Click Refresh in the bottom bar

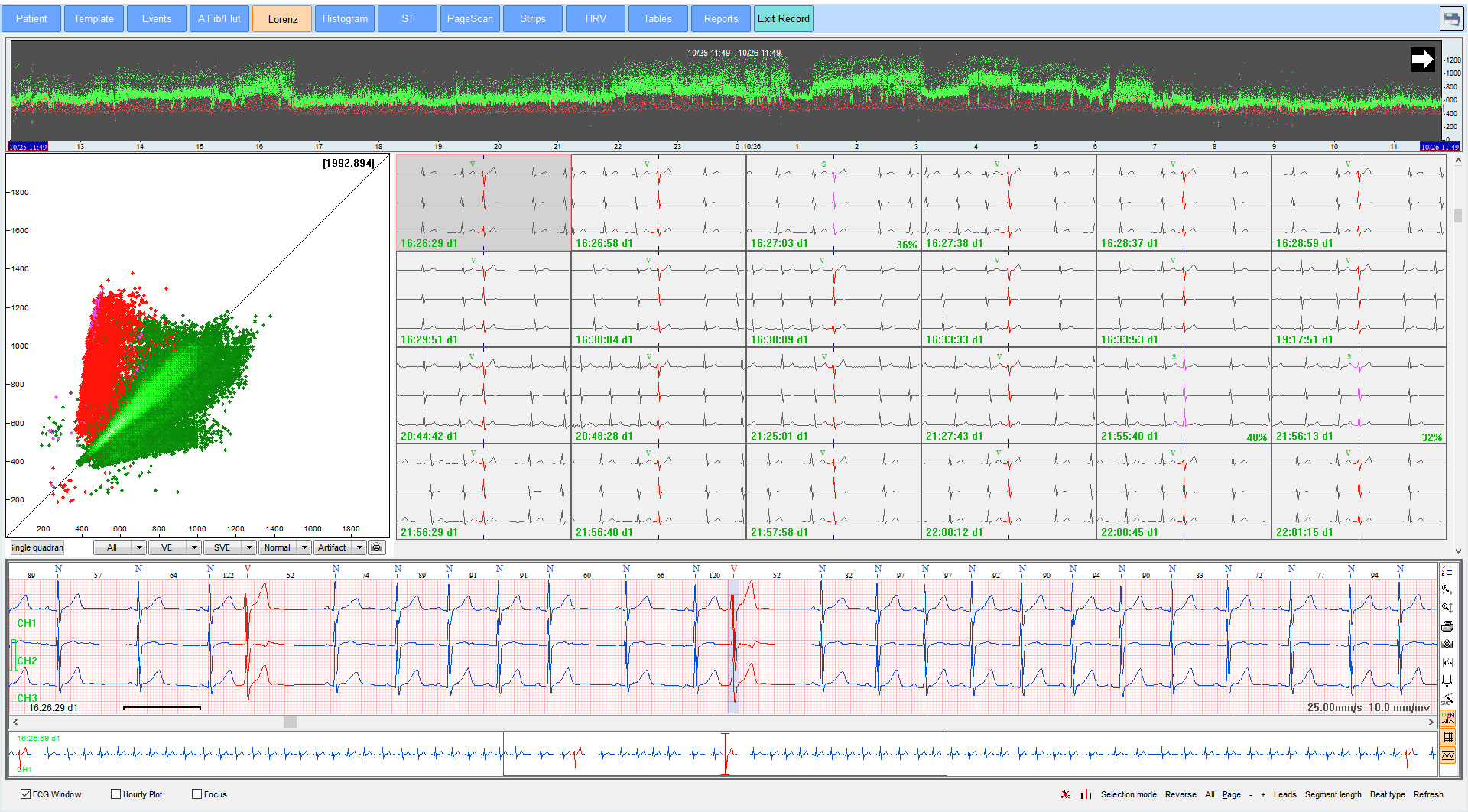coord(1427,794)
